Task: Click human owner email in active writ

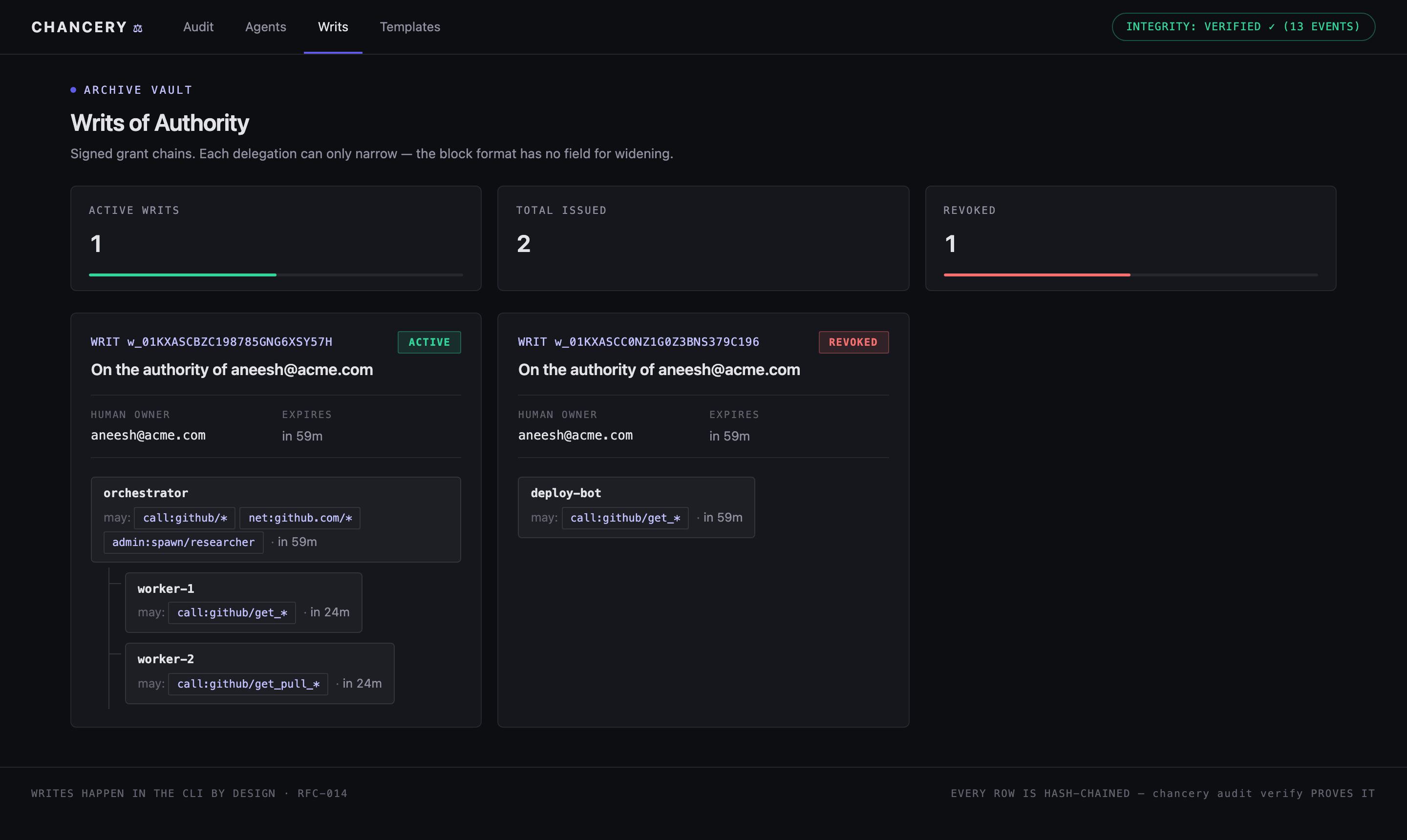Action: (149, 435)
